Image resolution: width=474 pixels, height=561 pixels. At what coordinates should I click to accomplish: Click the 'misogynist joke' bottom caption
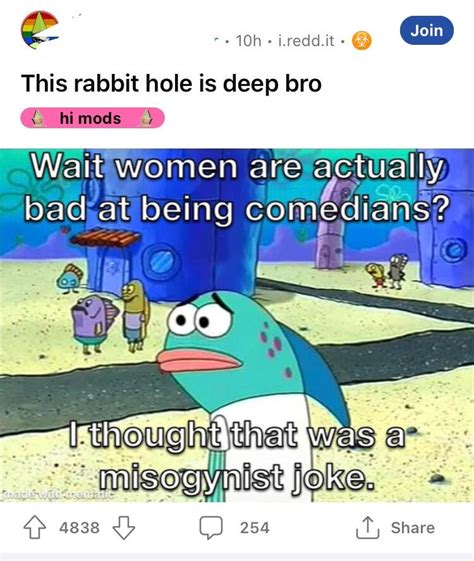pyautogui.click(x=237, y=478)
